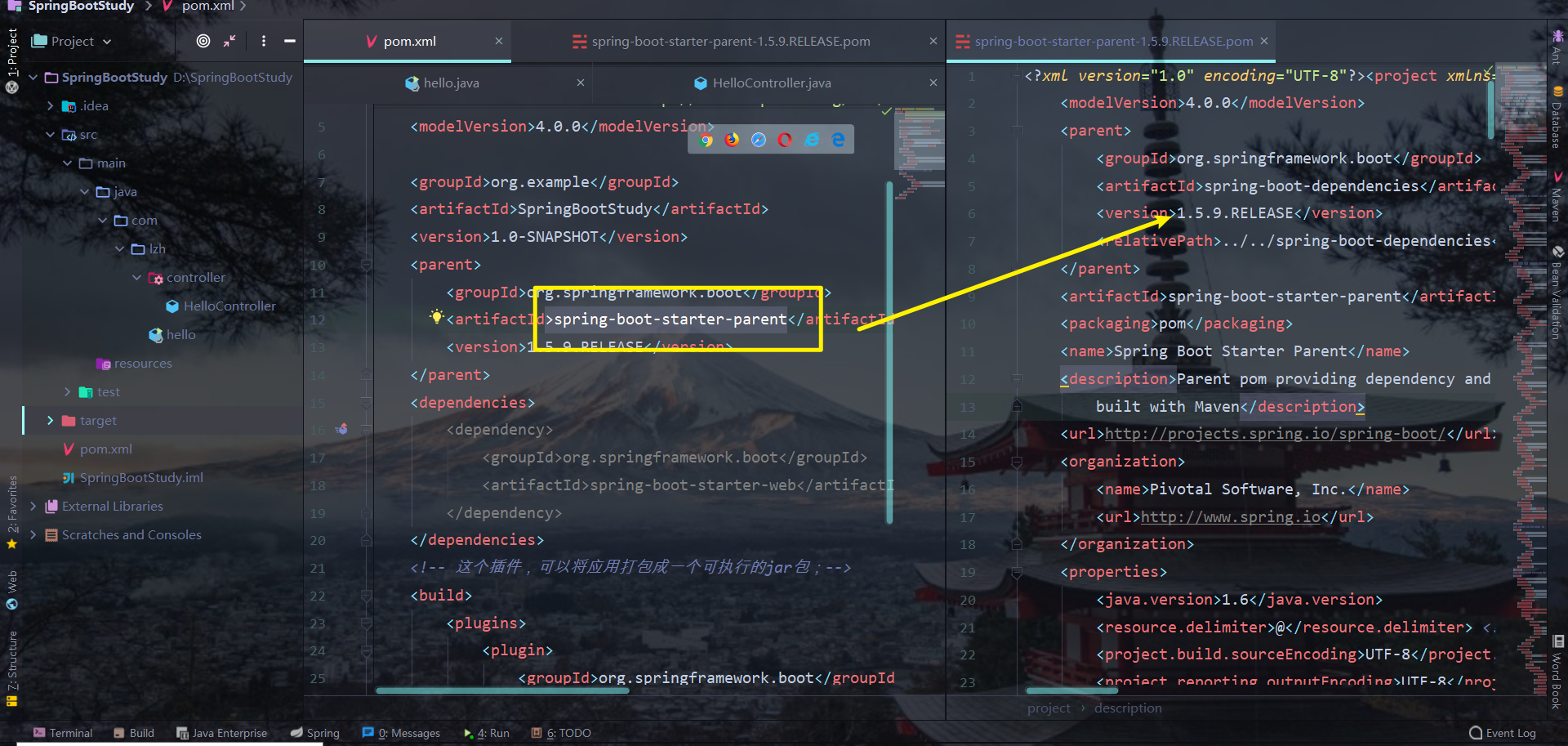Open the 4: Run tool tab
The width and height of the screenshot is (1568, 746).
[x=487, y=733]
